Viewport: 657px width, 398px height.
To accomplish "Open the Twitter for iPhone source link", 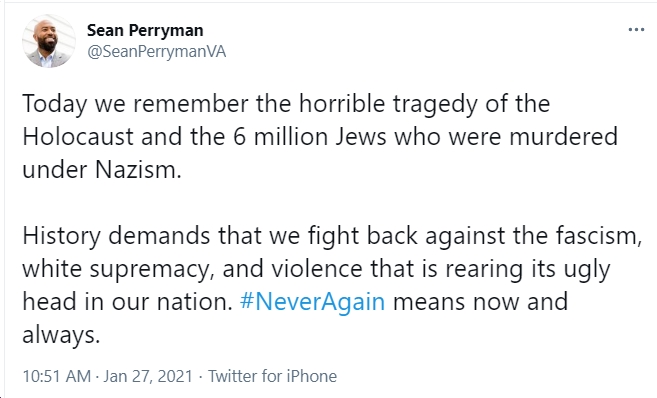I will 272,376.
